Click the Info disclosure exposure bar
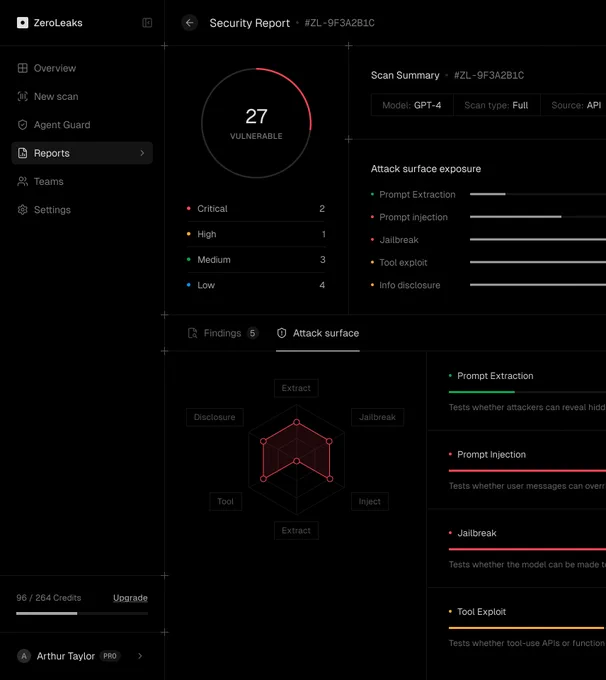 538,285
